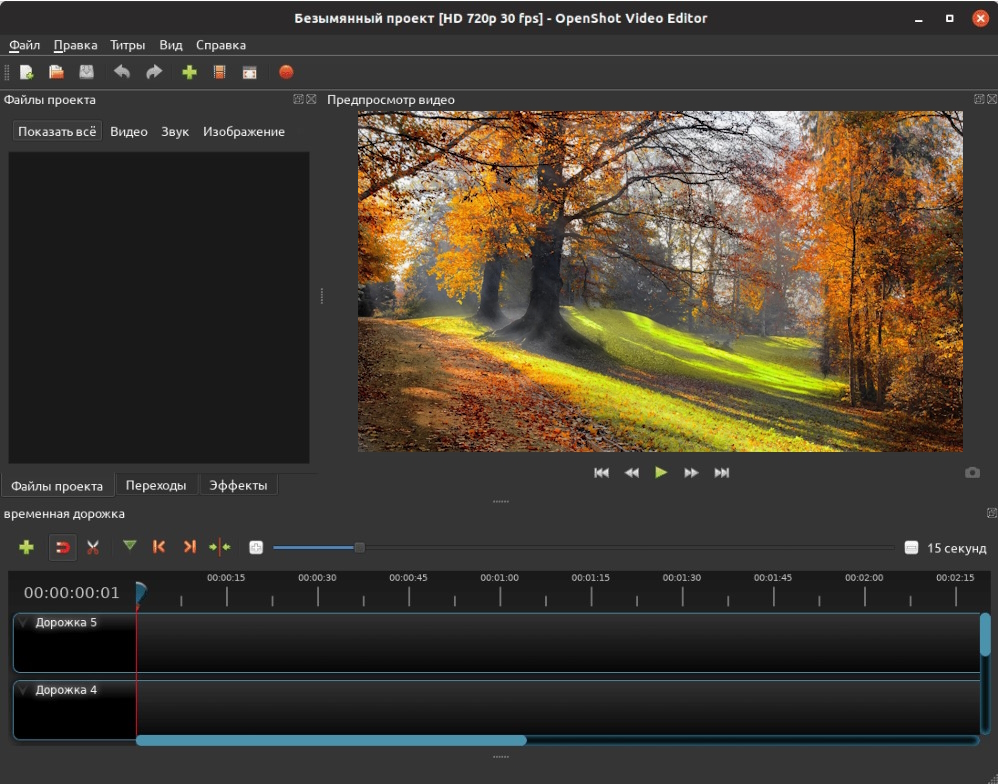Viewport: 998px width, 784px height.
Task: Show only Видео files filter
Action: [128, 132]
